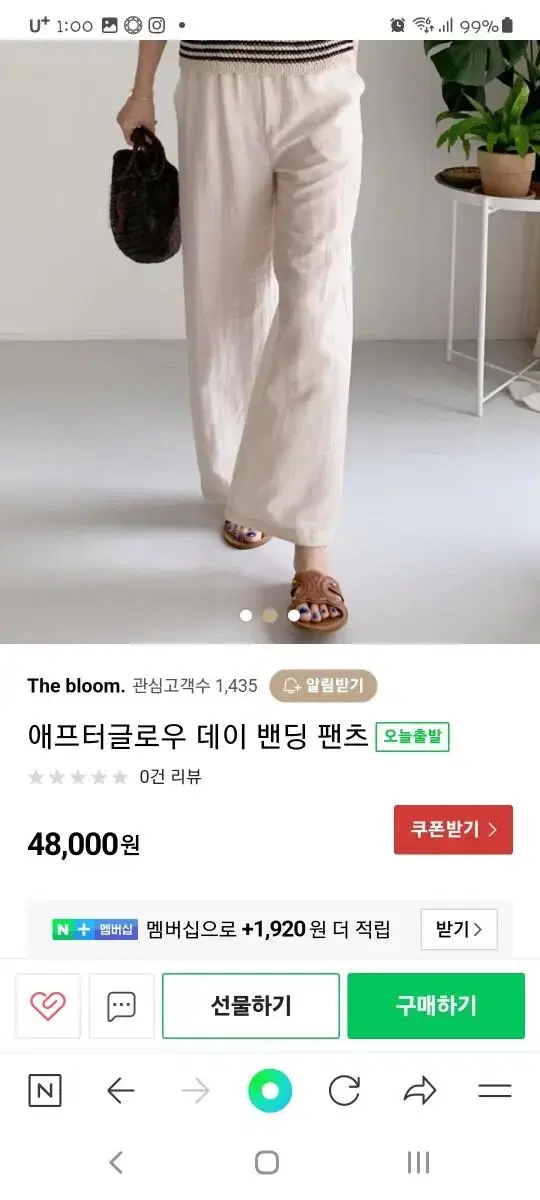Tap 구매하기 green purchase button
The image size is (540, 1200).
pos(436,1006)
